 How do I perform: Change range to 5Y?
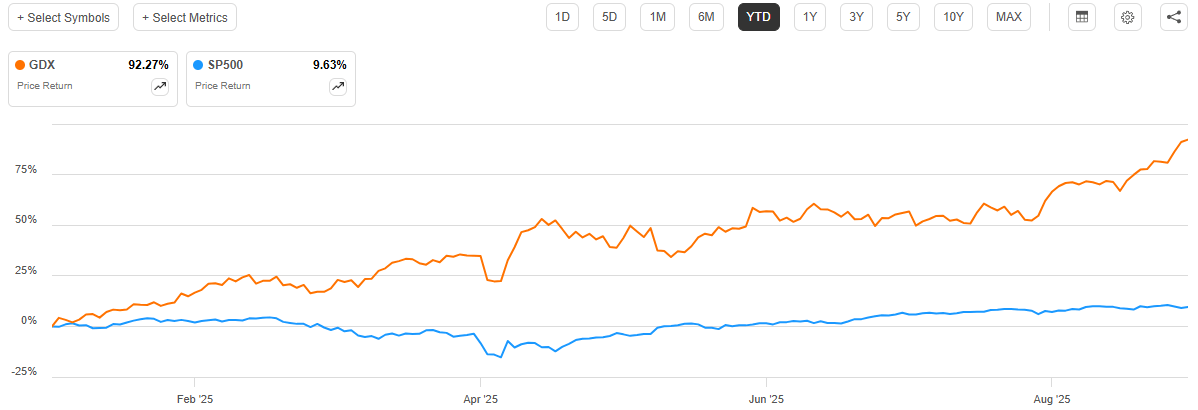(x=904, y=17)
